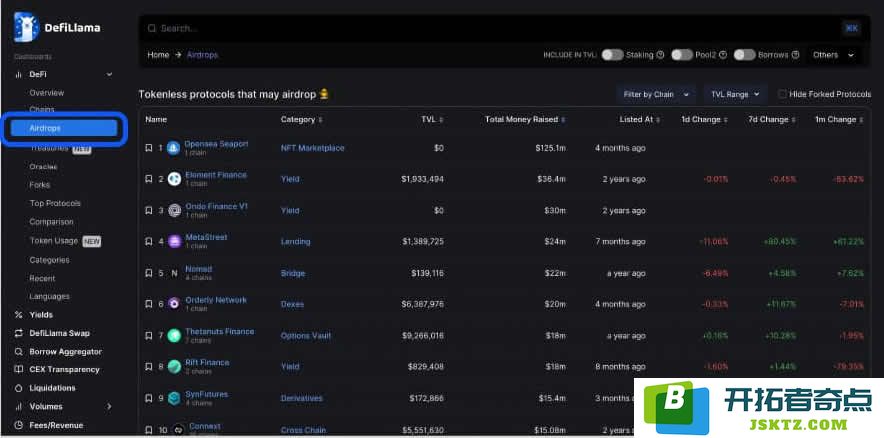
Task: Click the search magnifier icon
Action: pos(152,28)
